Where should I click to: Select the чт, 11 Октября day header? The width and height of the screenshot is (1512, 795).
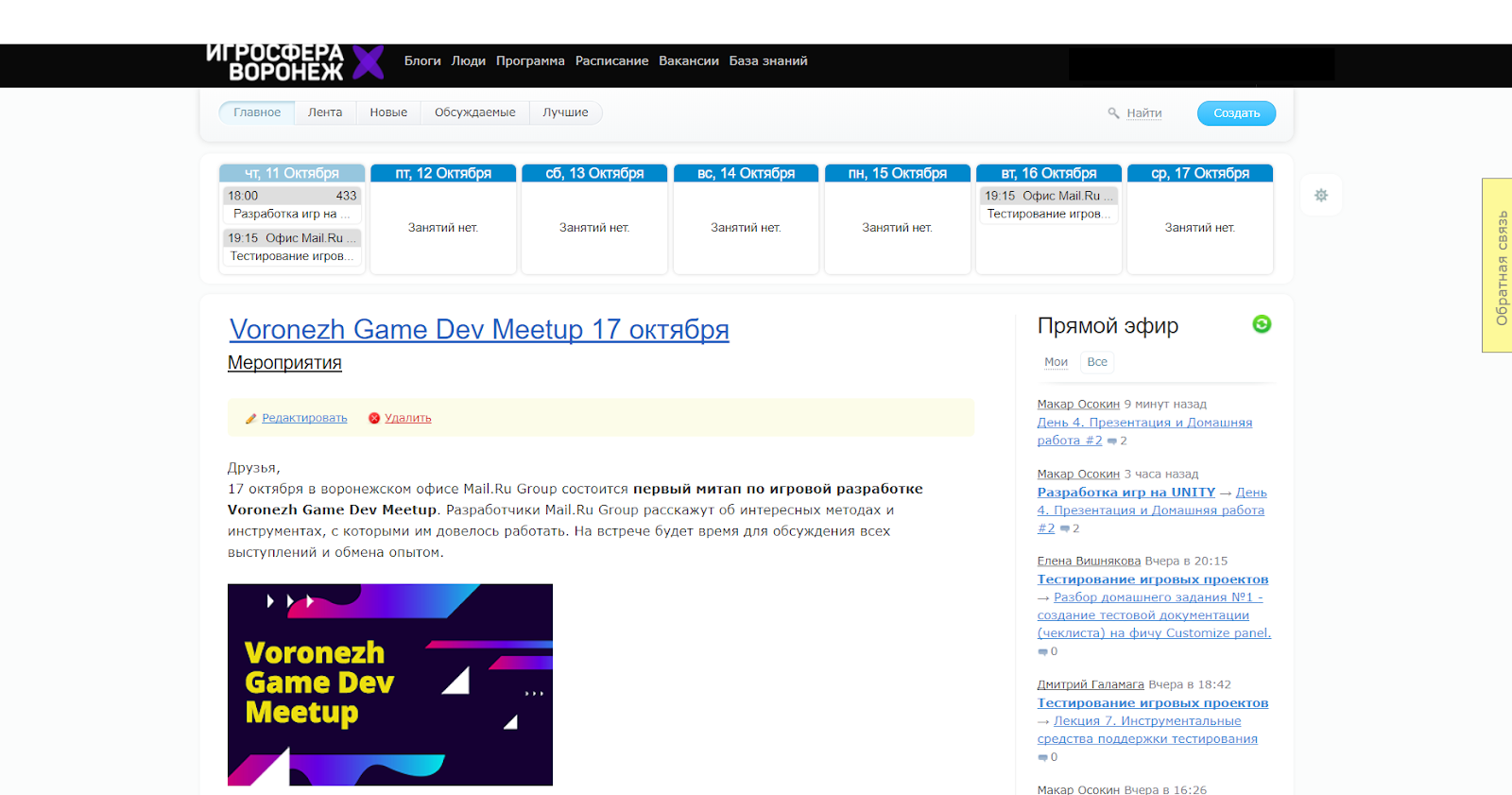tap(292, 173)
